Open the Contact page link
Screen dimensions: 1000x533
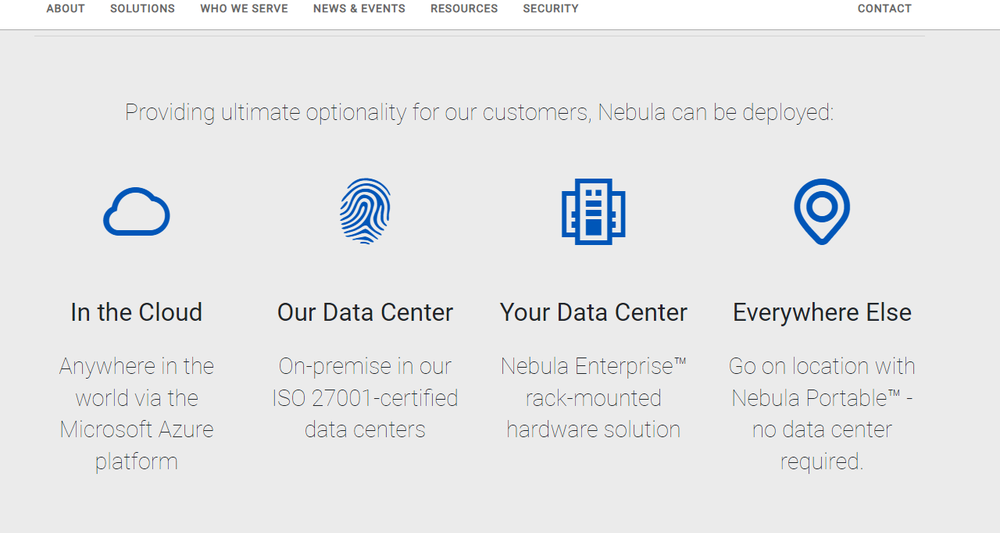(885, 8)
